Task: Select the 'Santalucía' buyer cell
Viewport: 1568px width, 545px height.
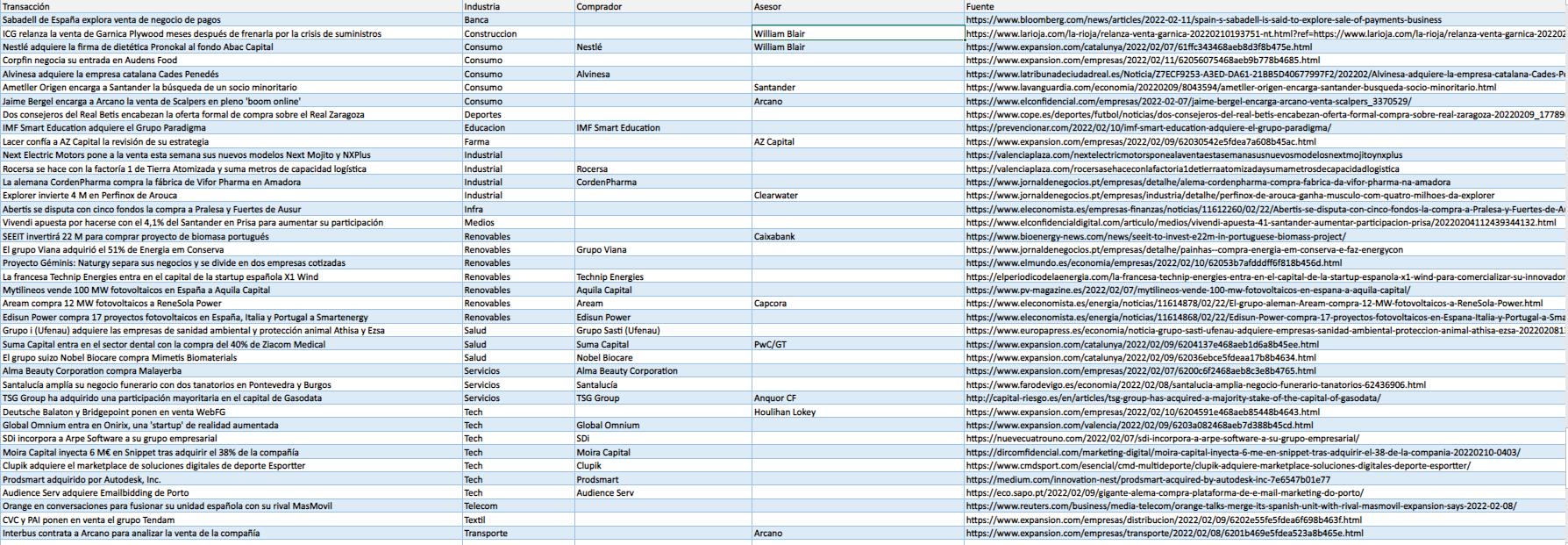Action: [x=663, y=385]
